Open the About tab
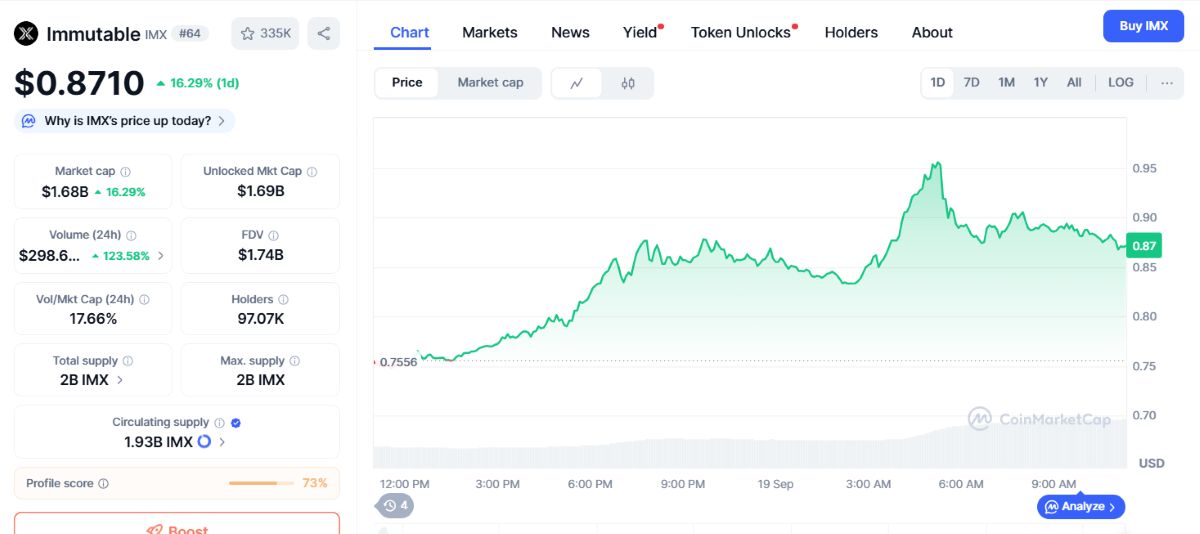 point(932,33)
